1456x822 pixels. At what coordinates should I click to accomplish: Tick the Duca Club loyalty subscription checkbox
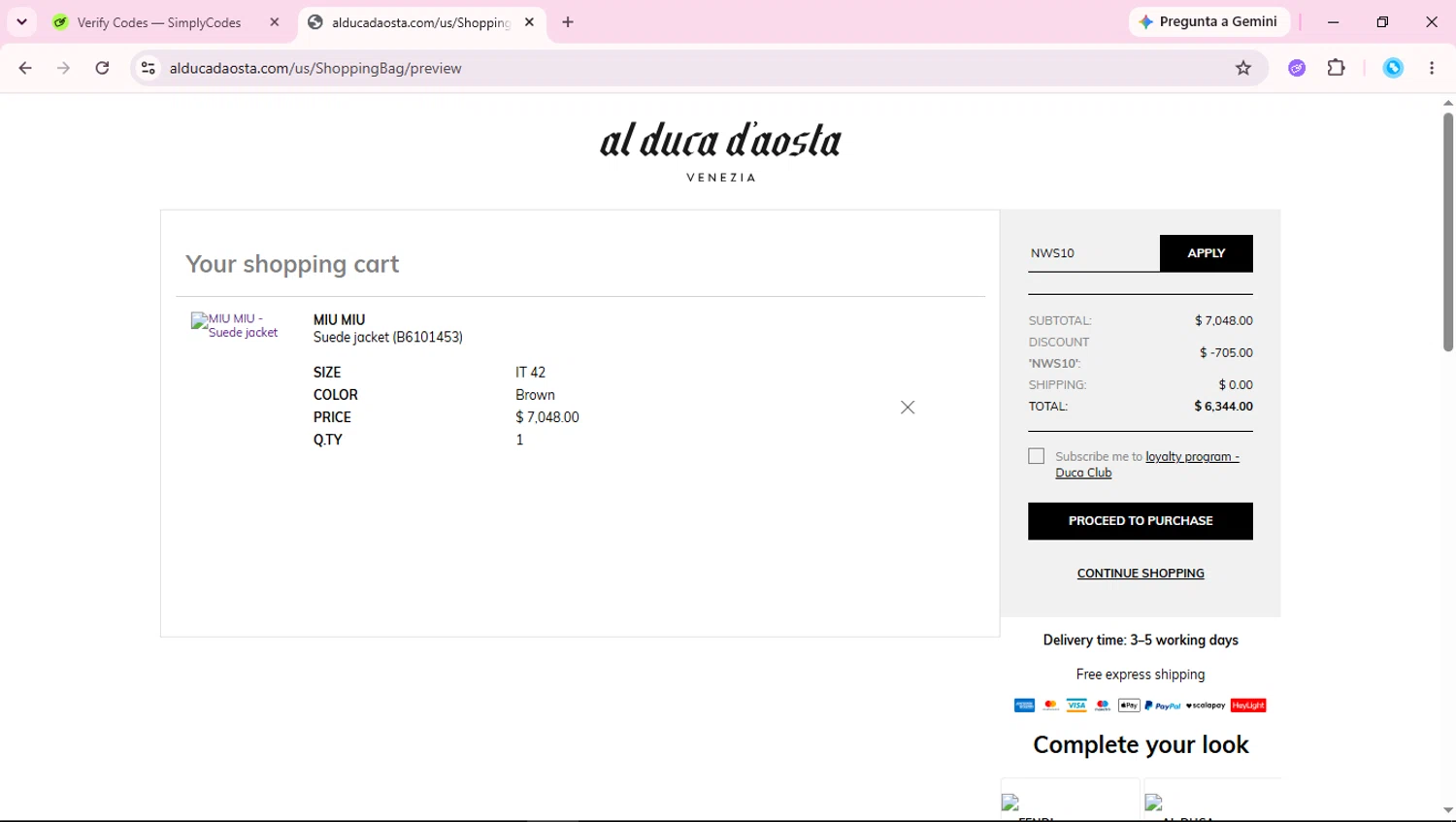(1037, 456)
